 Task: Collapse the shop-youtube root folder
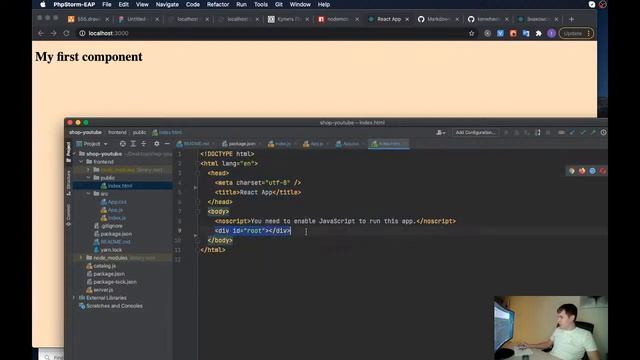tap(75, 154)
